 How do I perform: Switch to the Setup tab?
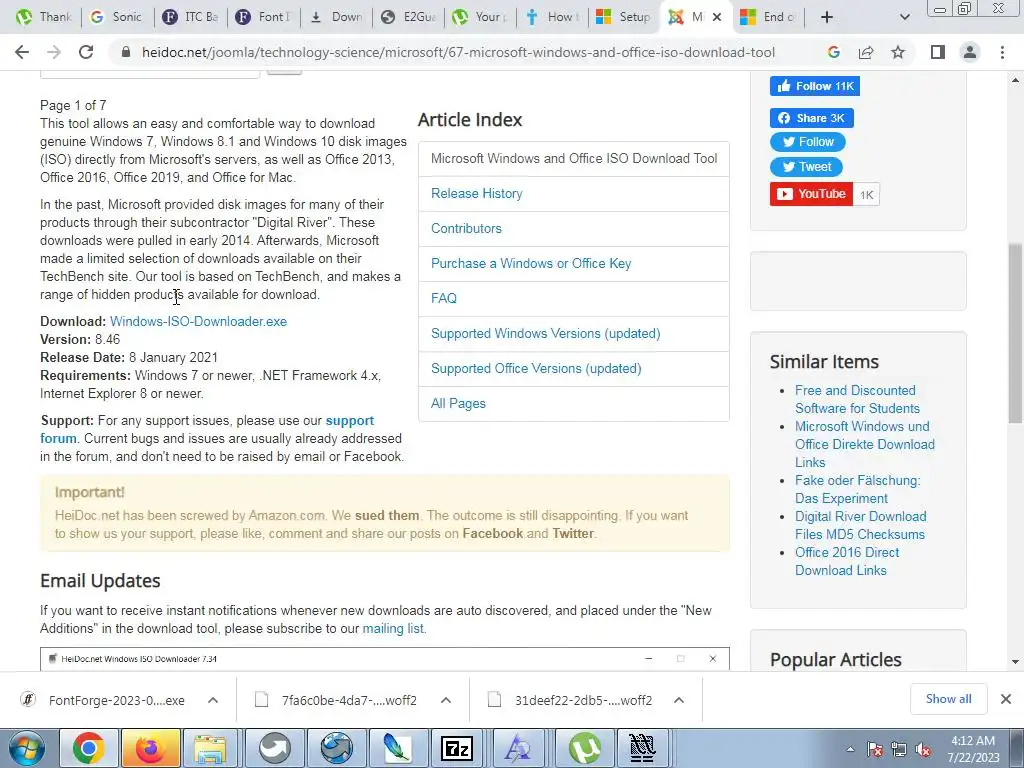[624, 17]
